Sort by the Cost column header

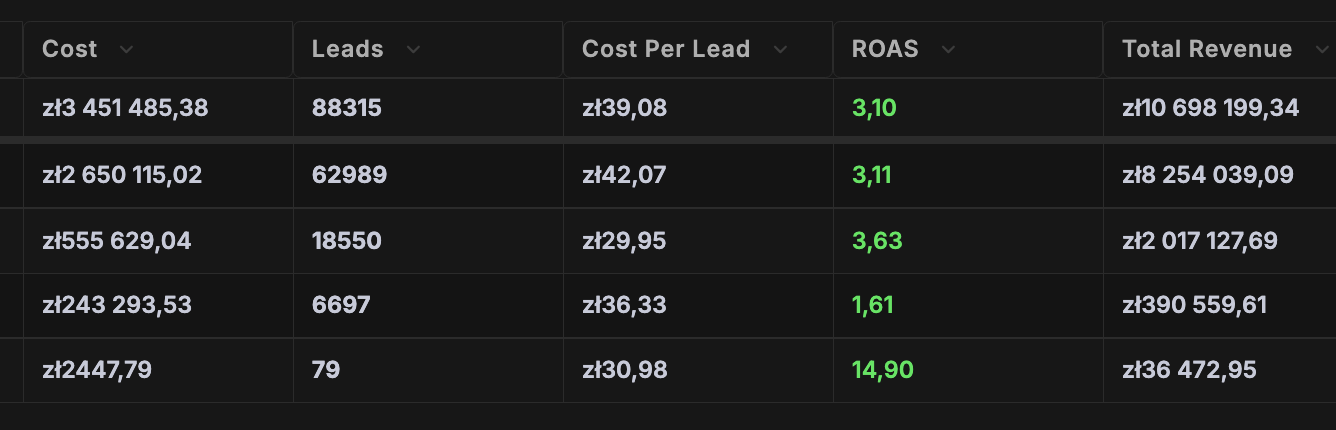pyautogui.click(x=70, y=49)
